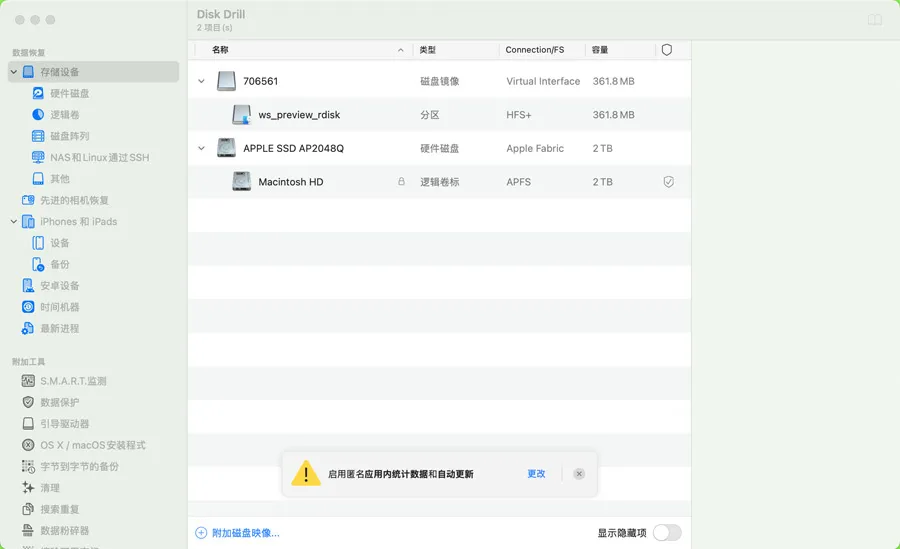Sort by the 容量 capacity column header

click(x=600, y=50)
